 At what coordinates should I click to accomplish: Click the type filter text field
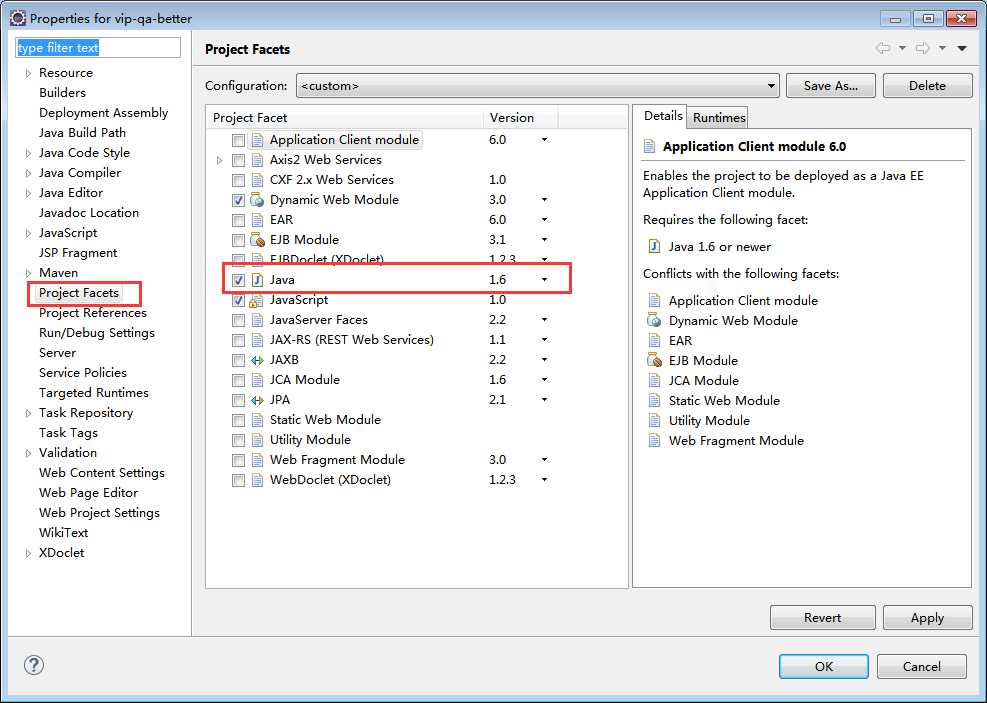click(98, 48)
